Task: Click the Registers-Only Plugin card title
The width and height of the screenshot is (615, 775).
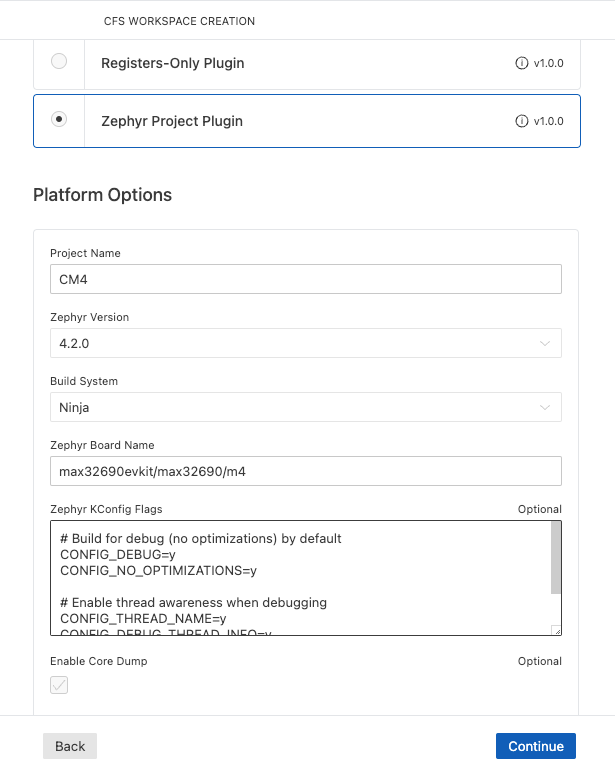Action: [x=172, y=63]
